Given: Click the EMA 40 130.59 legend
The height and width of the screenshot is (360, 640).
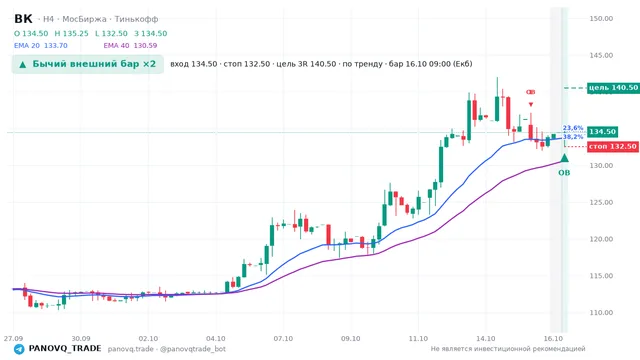Looking at the screenshot, I should [130, 46].
